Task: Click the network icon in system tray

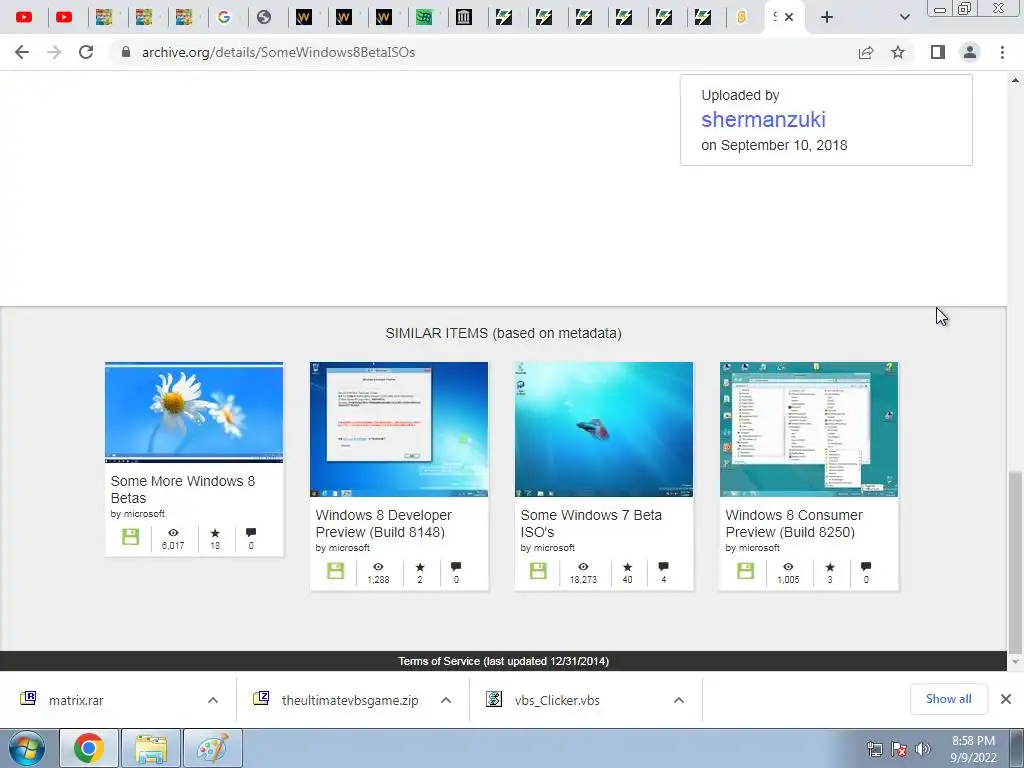Action: pyautogui.click(x=874, y=749)
